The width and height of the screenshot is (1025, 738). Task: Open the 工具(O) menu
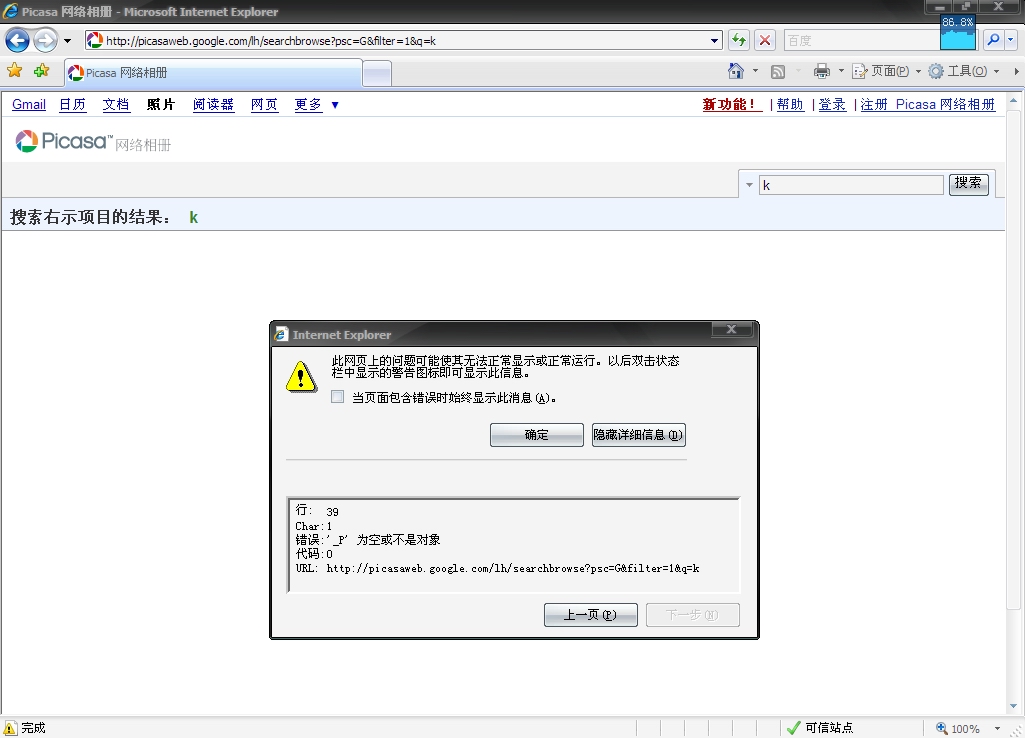(964, 71)
